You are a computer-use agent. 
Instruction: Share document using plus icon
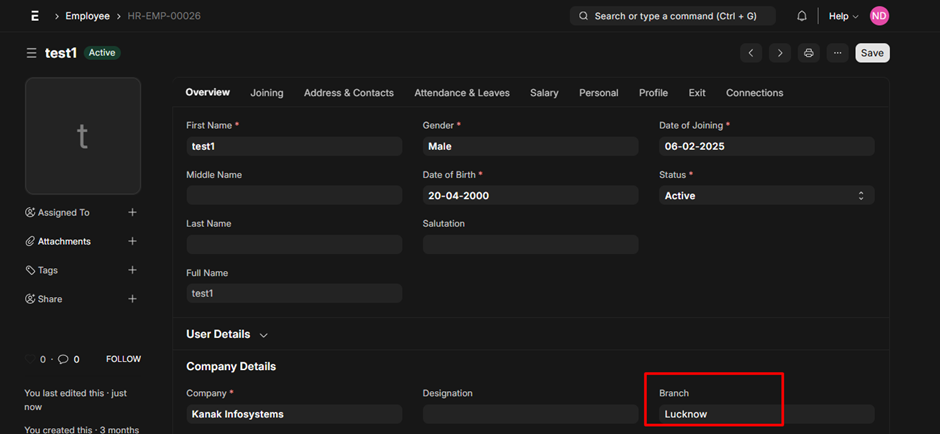(x=132, y=299)
